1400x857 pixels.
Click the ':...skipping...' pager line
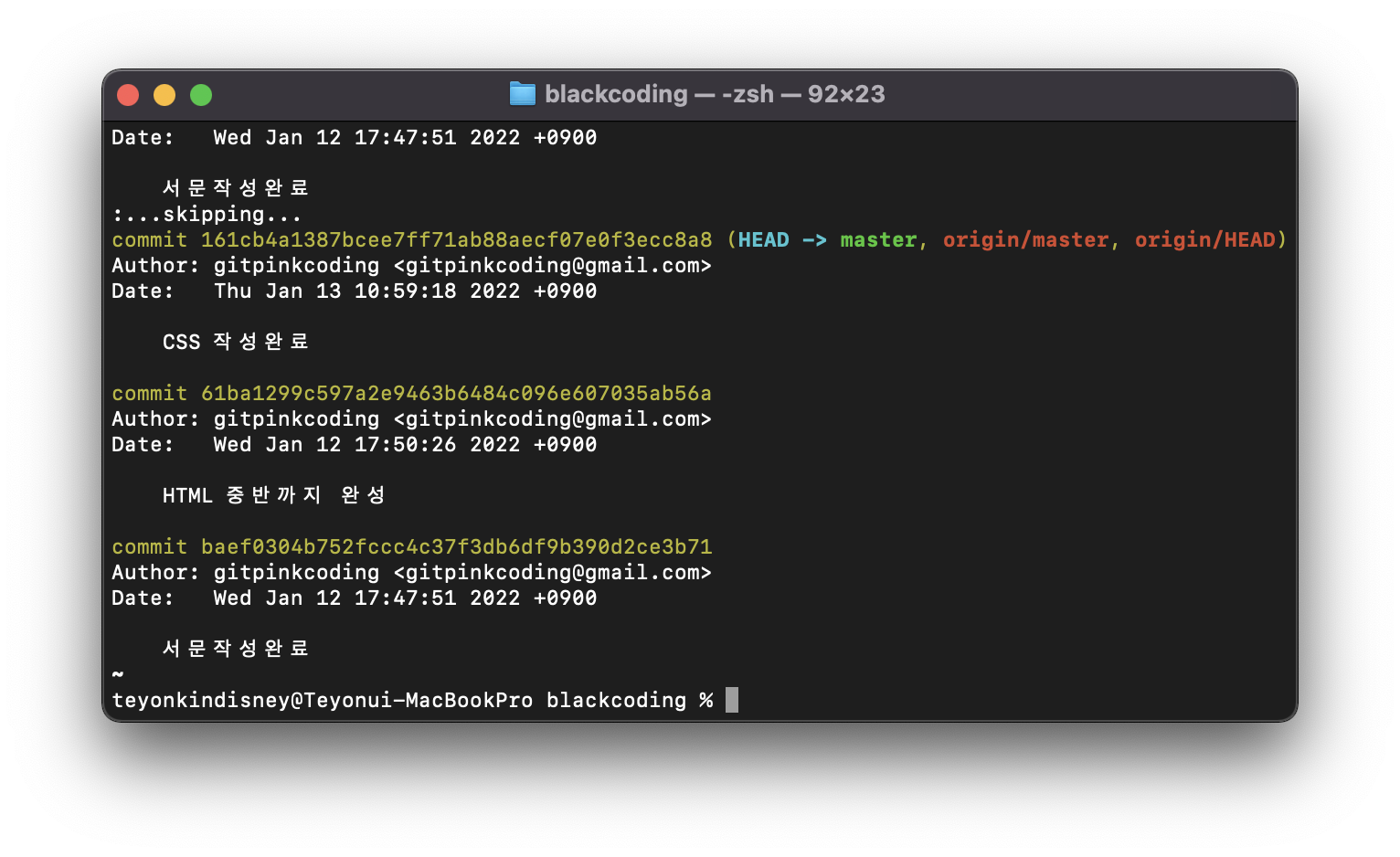click(x=207, y=215)
